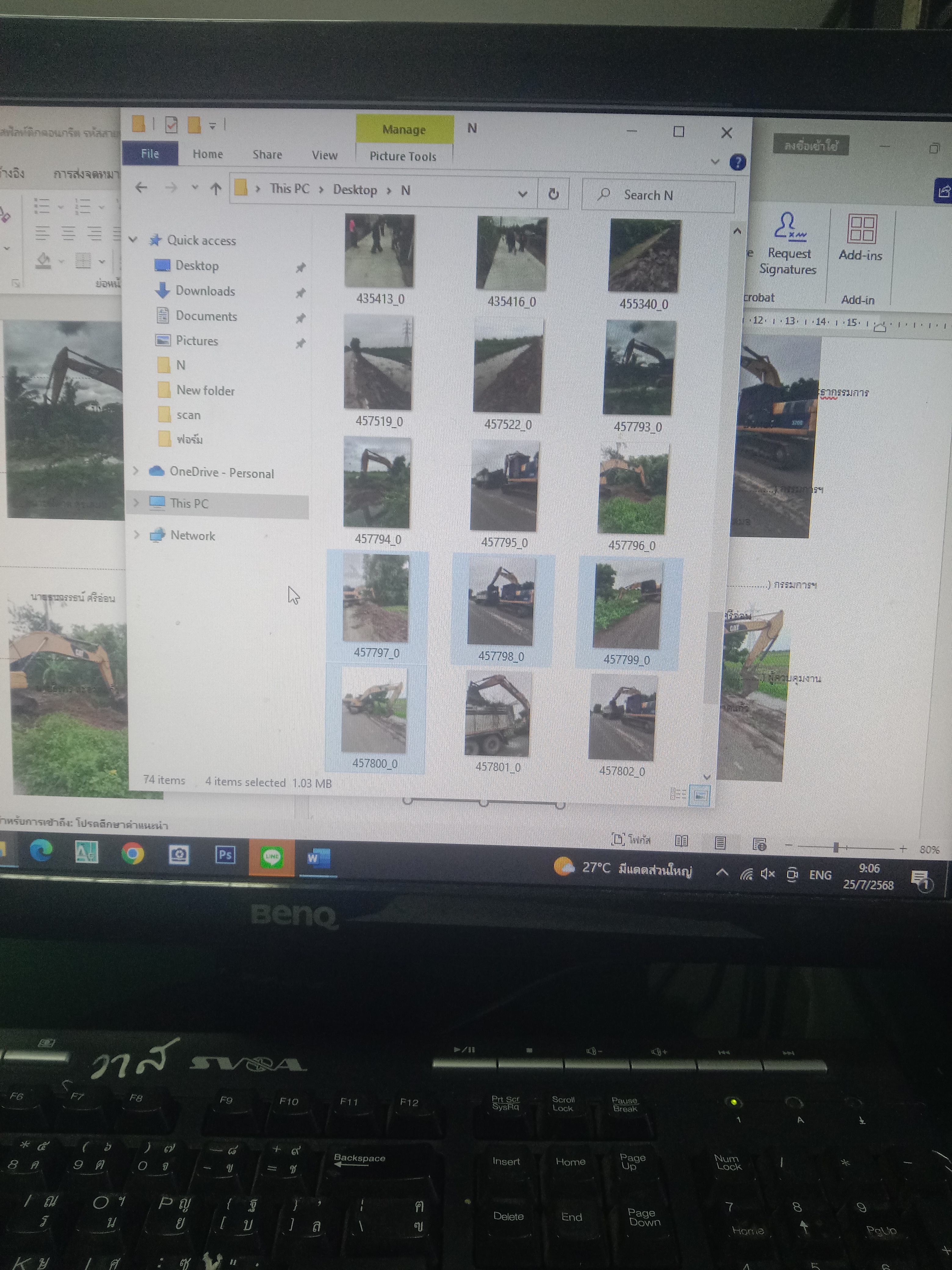Open the scan folder in sidebar
Viewport: 952px width, 1270px height.
click(x=188, y=415)
